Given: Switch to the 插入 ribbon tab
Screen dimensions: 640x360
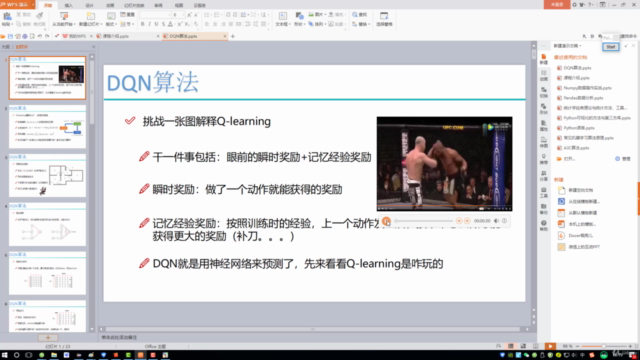Looking at the screenshot, I should tap(69, 5).
